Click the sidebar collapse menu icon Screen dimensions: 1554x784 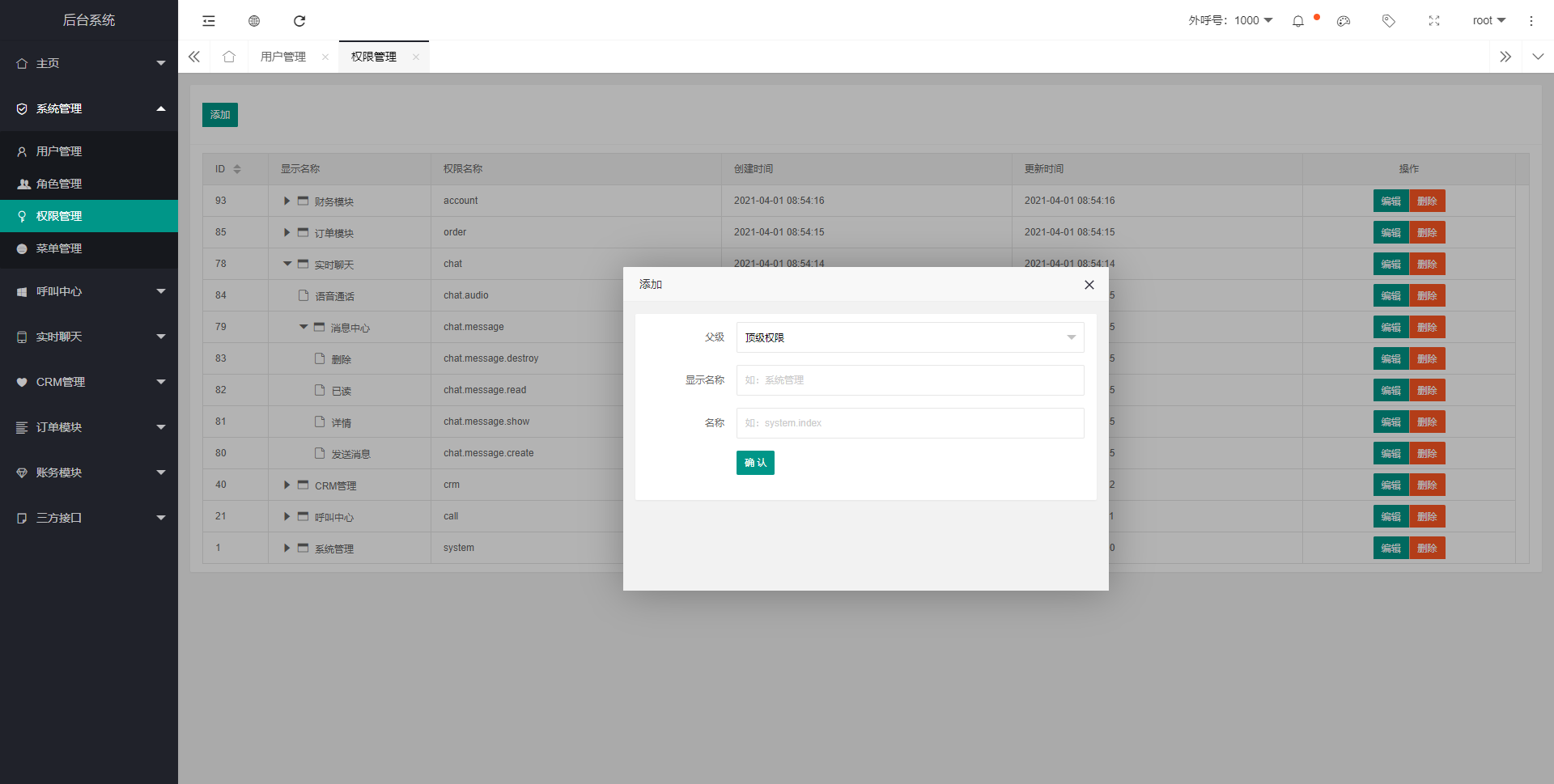[209, 21]
